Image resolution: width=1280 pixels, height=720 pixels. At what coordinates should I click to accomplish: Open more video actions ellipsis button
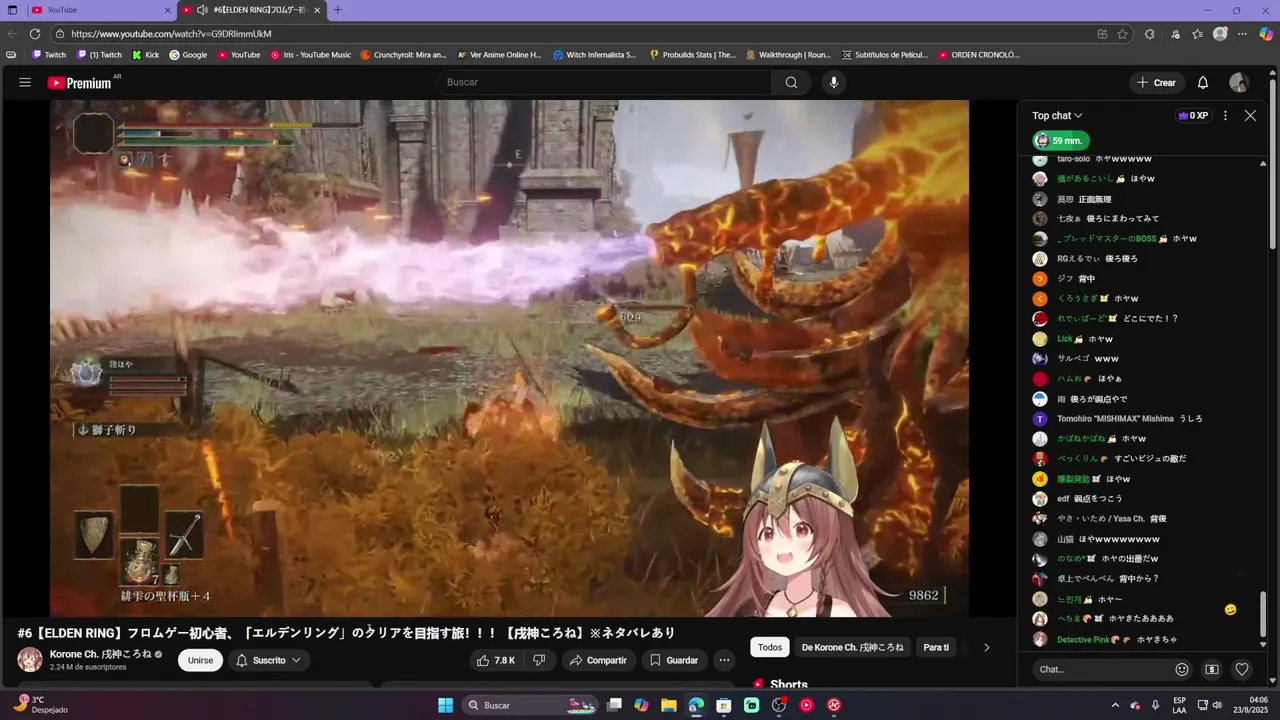click(724, 660)
